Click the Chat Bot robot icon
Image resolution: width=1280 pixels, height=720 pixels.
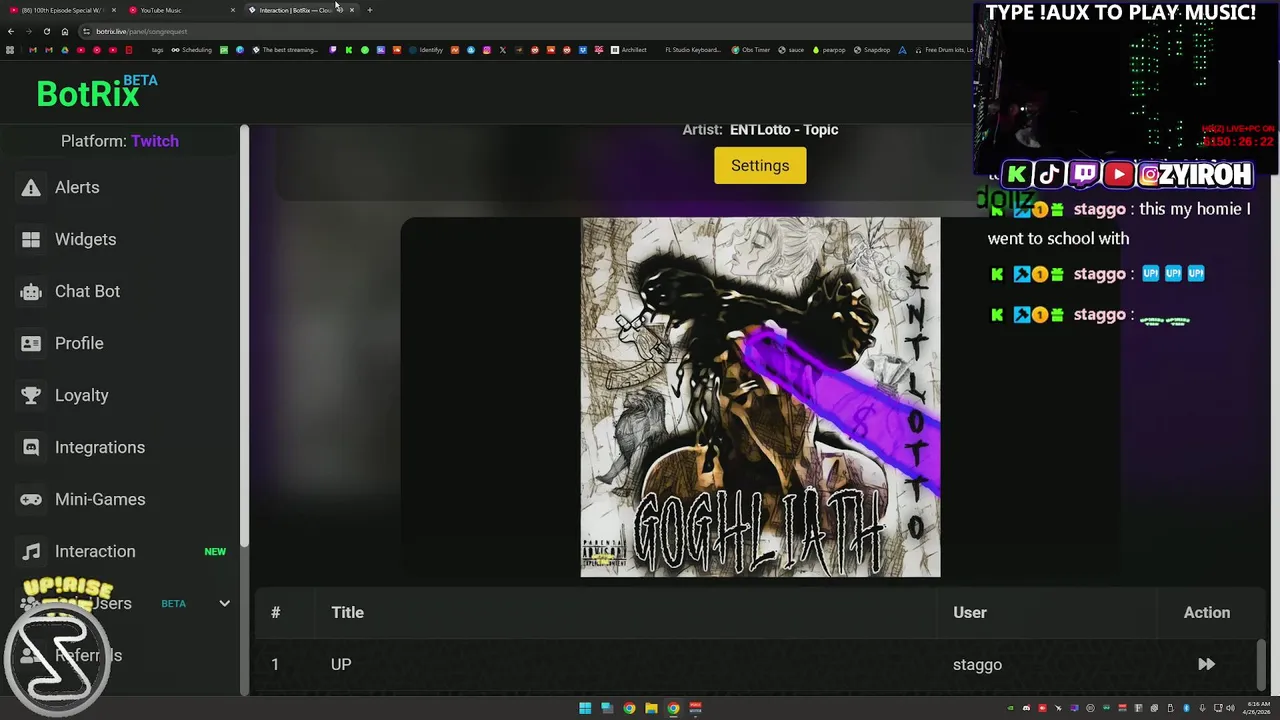31,291
